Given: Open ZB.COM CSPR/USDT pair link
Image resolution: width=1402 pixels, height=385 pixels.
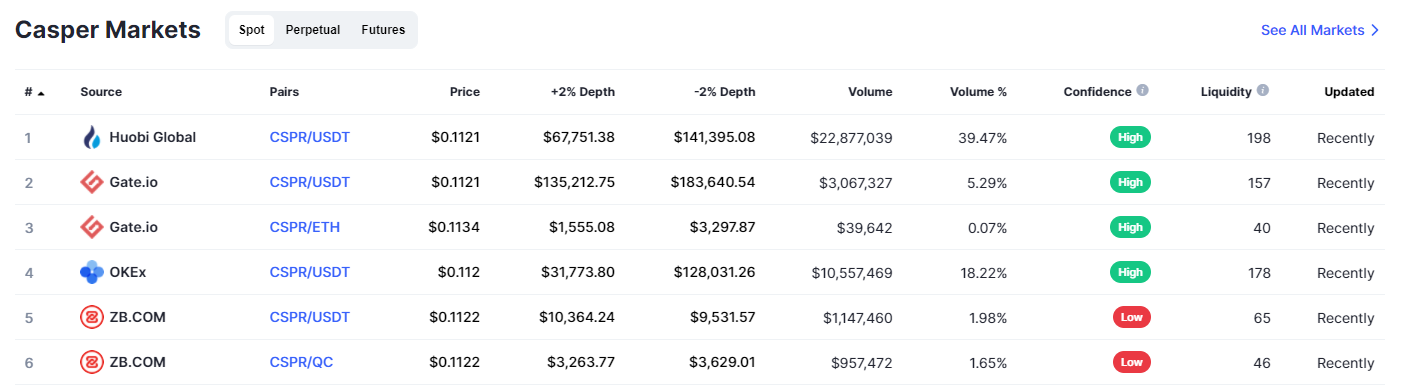Looking at the screenshot, I should 310,317.
